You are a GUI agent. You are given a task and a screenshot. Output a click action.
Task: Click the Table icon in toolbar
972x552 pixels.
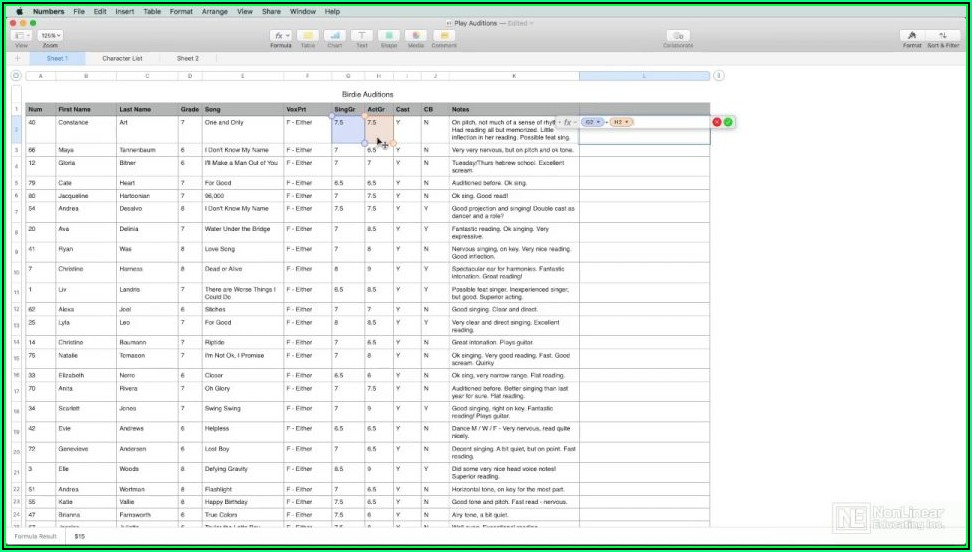308,36
